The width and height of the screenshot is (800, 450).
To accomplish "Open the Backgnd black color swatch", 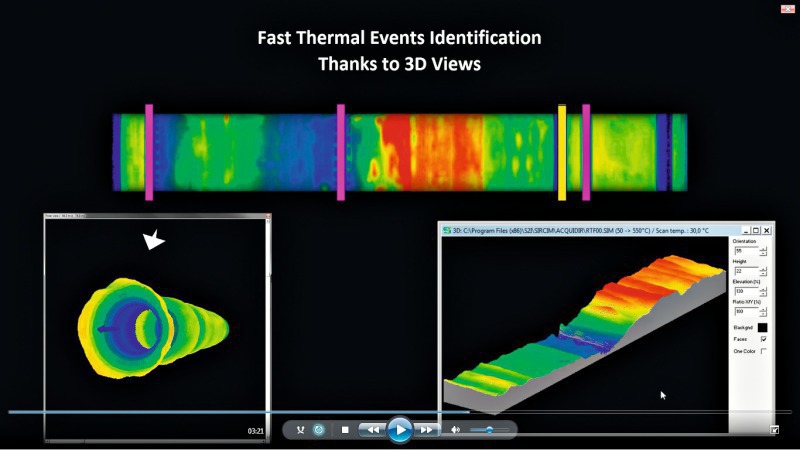I will [762, 327].
